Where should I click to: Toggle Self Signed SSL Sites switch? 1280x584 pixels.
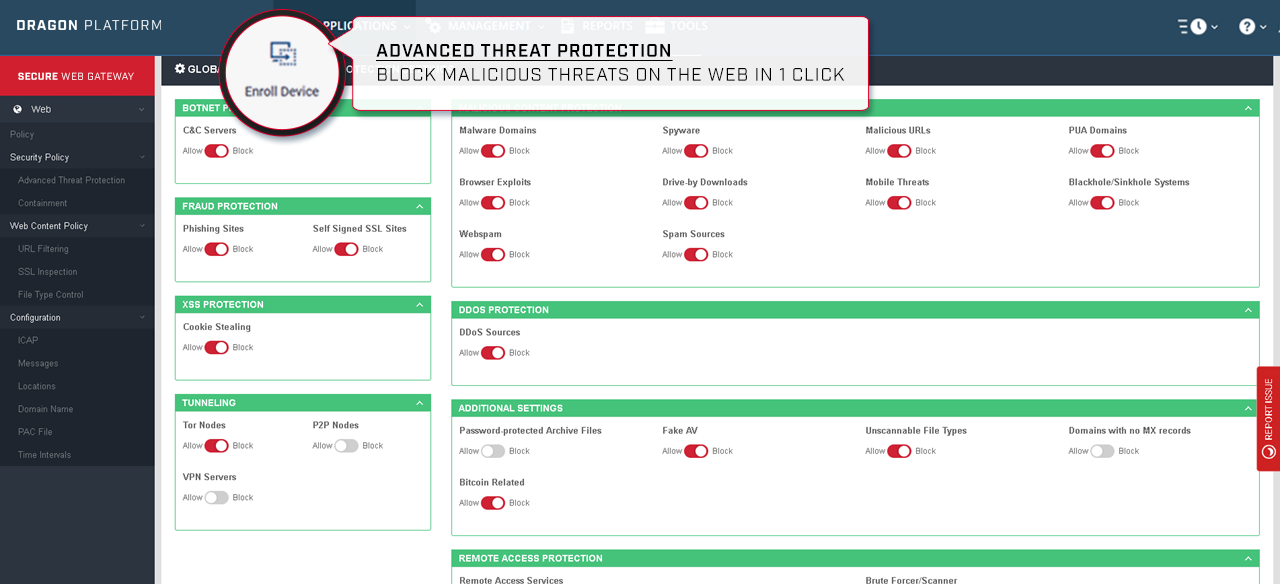[346, 249]
